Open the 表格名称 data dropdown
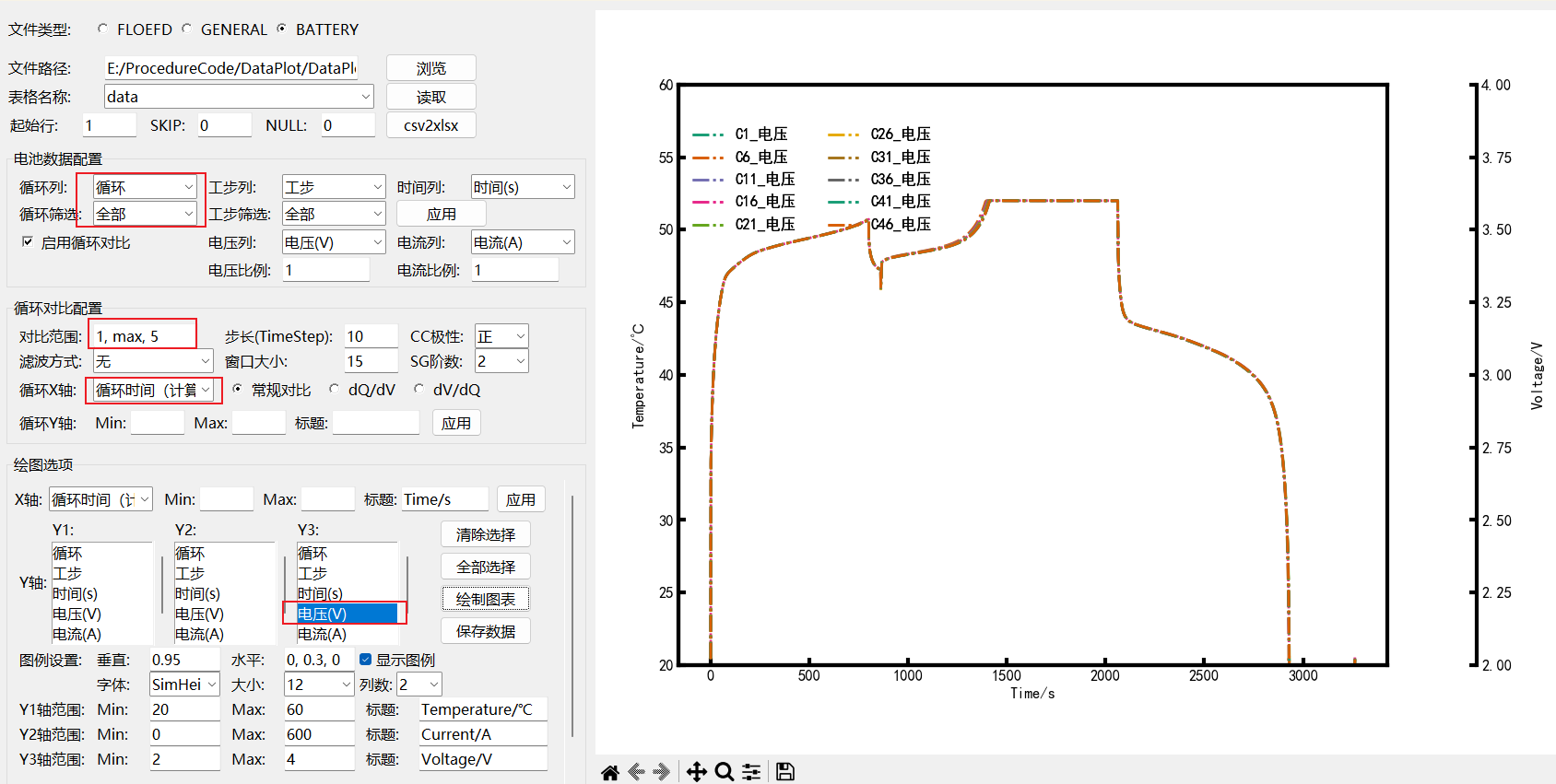The width and height of the screenshot is (1556, 784). pos(239,97)
